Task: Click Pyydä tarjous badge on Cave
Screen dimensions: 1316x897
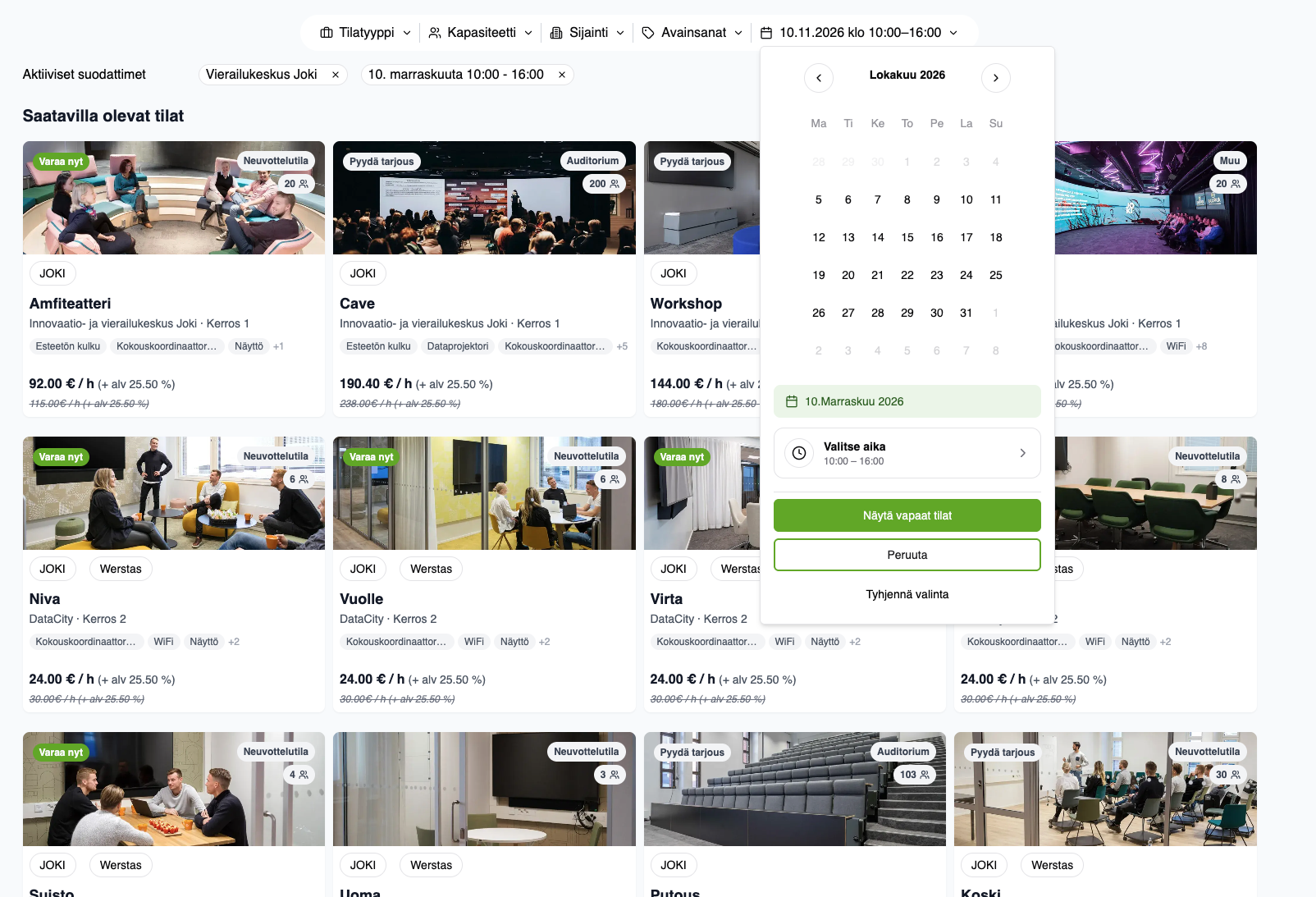Action: (382, 162)
